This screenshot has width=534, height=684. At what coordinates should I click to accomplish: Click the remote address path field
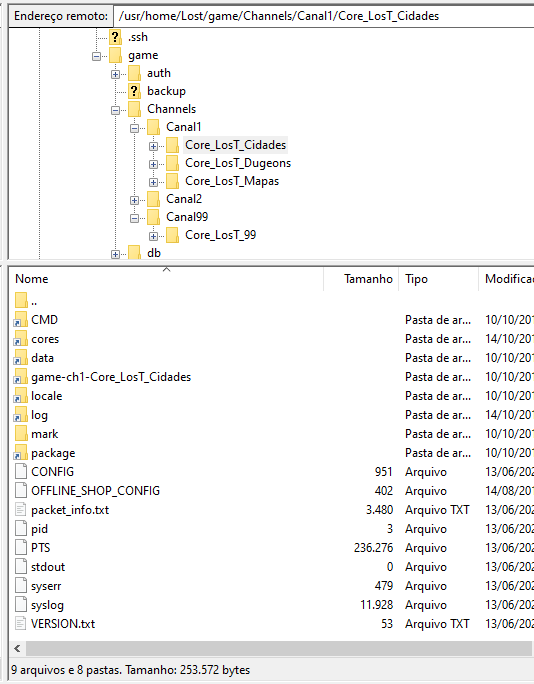[x=323, y=16]
